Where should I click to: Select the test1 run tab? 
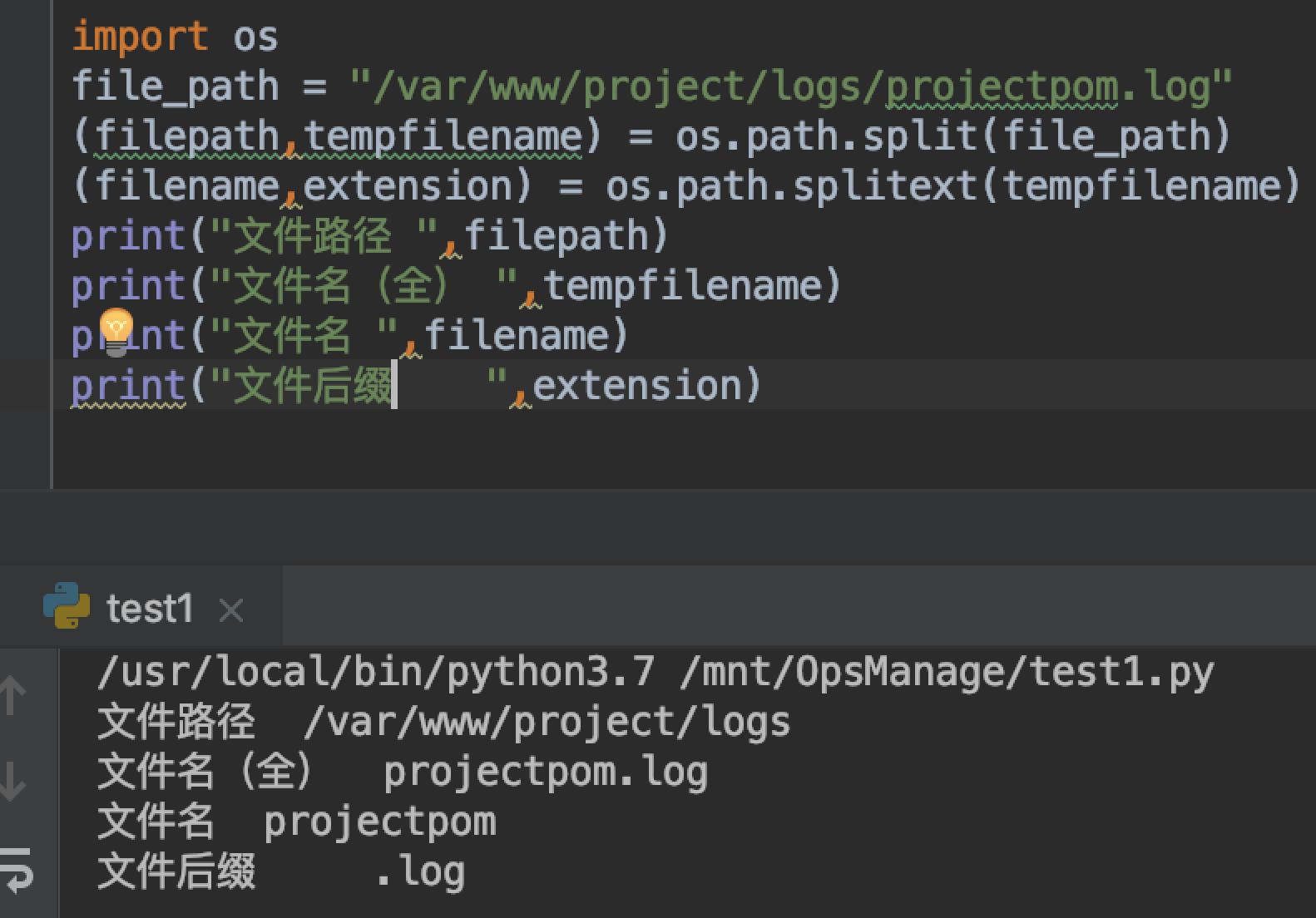[x=150, y=609]
